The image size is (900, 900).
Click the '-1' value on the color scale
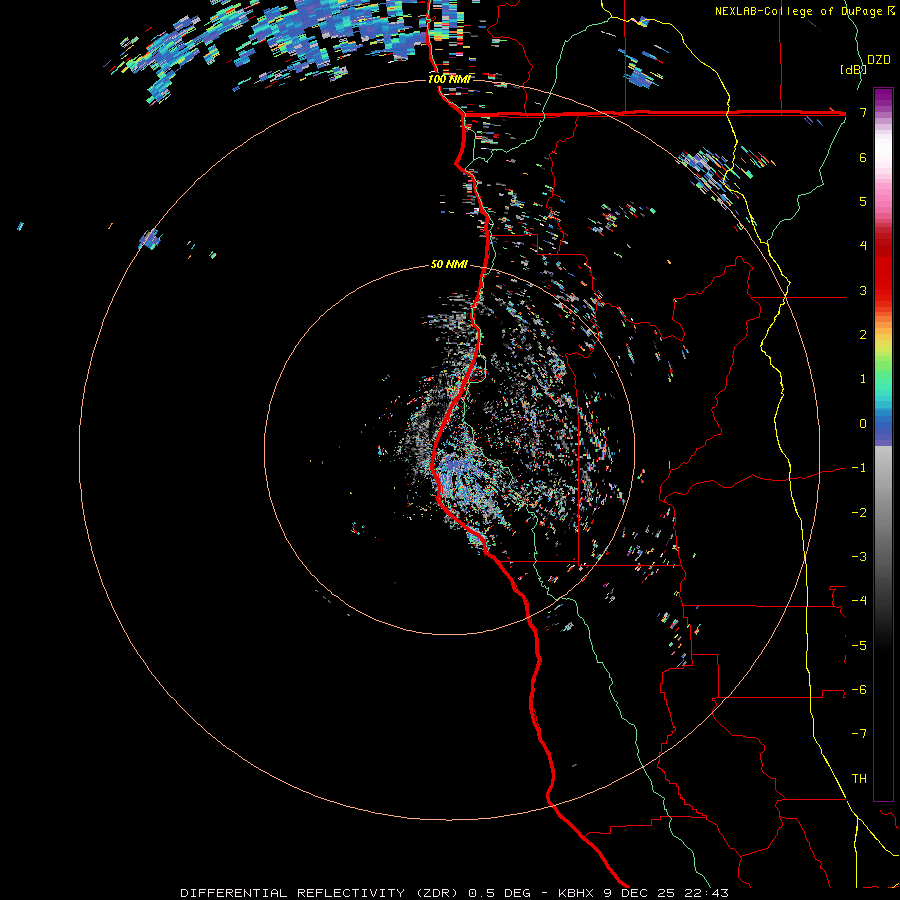click(x=859, y=468)
